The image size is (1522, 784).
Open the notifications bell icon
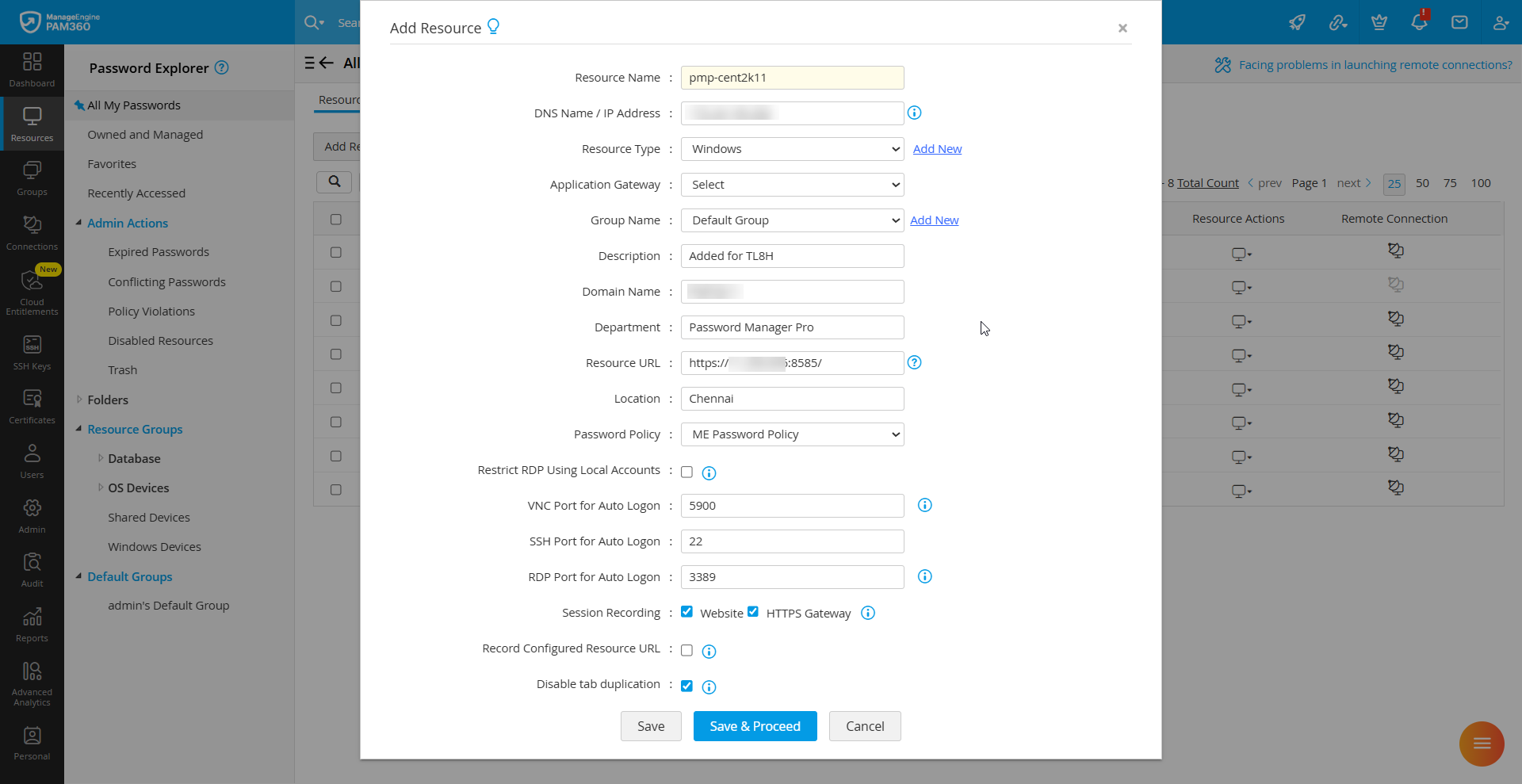tap(1419, 22)
